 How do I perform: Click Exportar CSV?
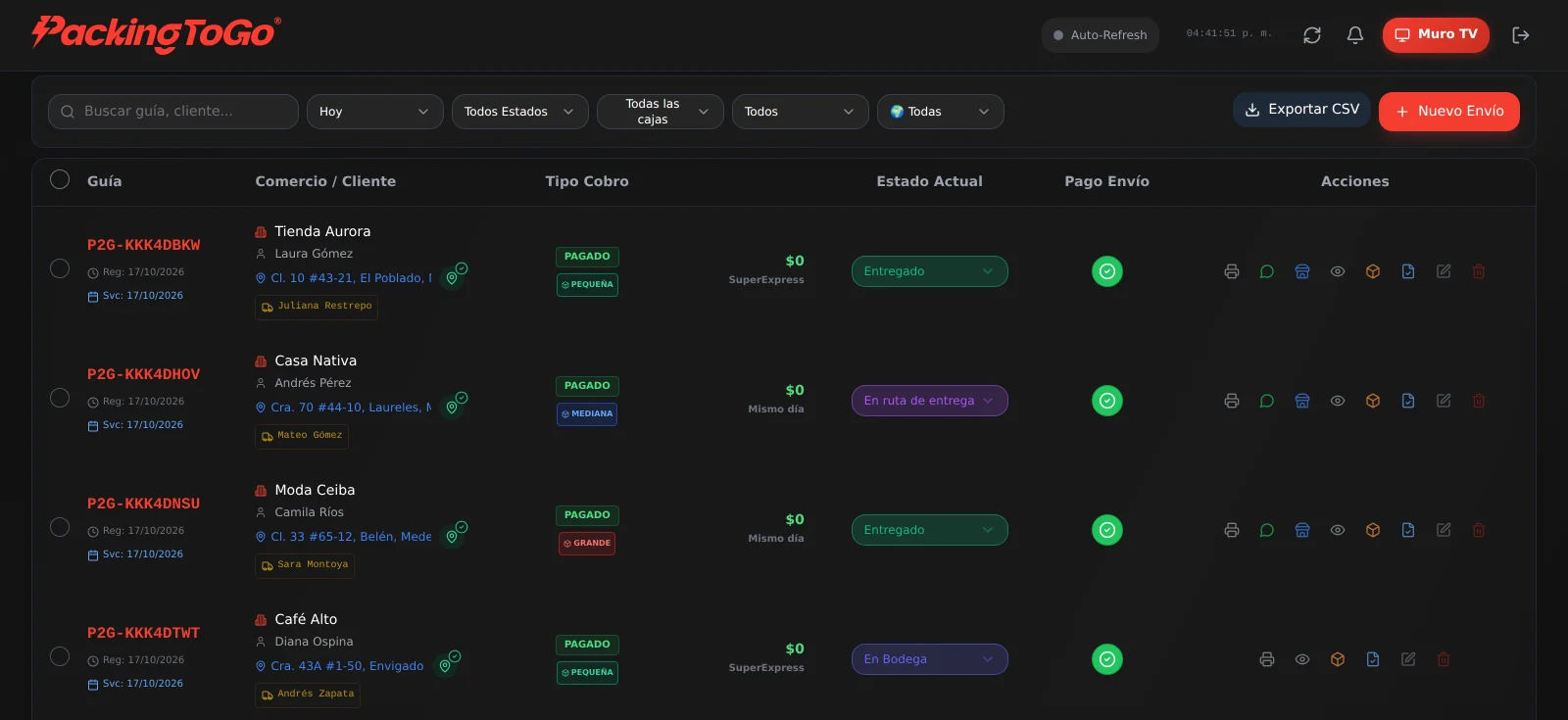tap(1301, 110)
